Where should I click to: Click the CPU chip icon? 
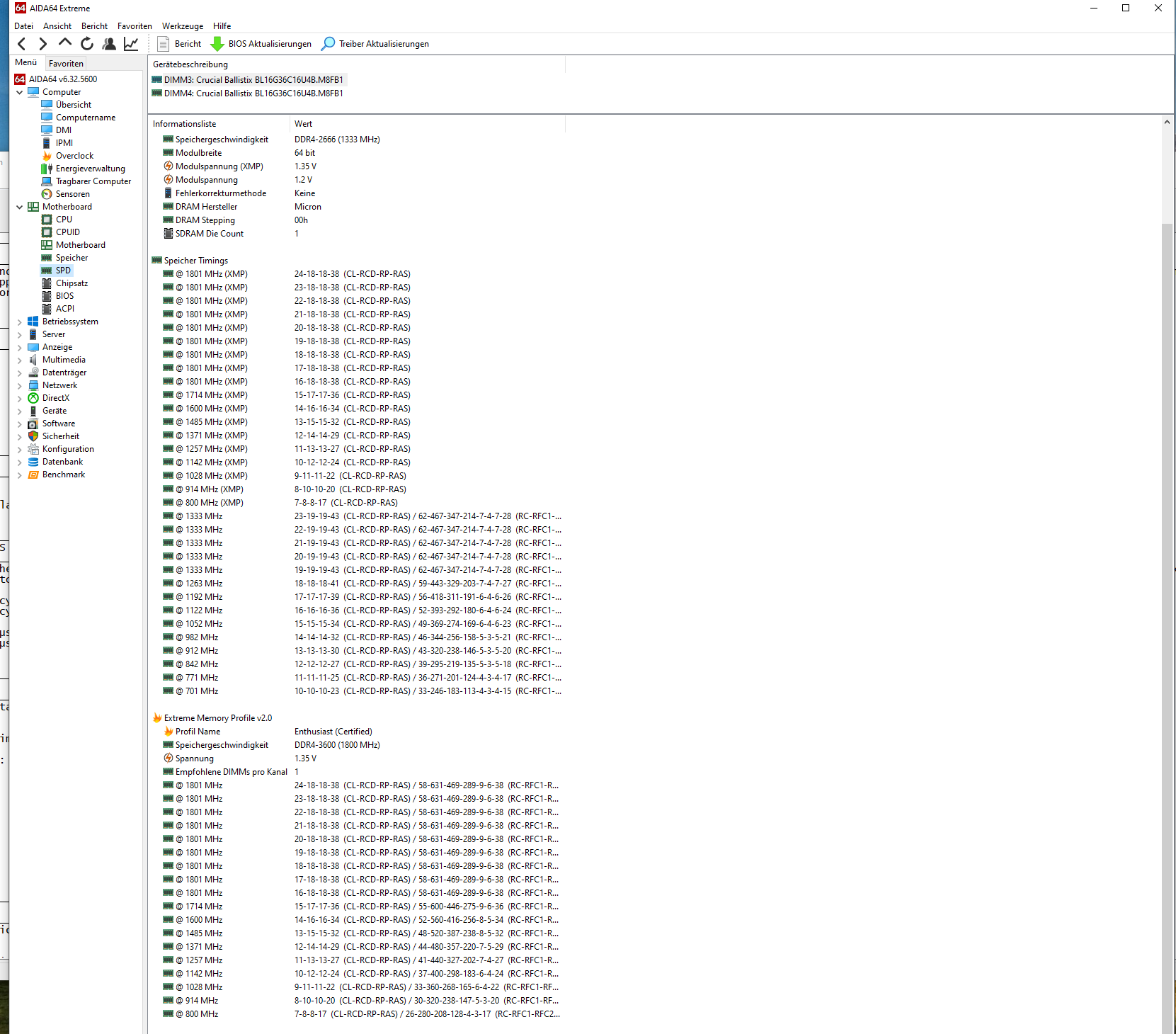pyautogui.click(x=47, y=220)
